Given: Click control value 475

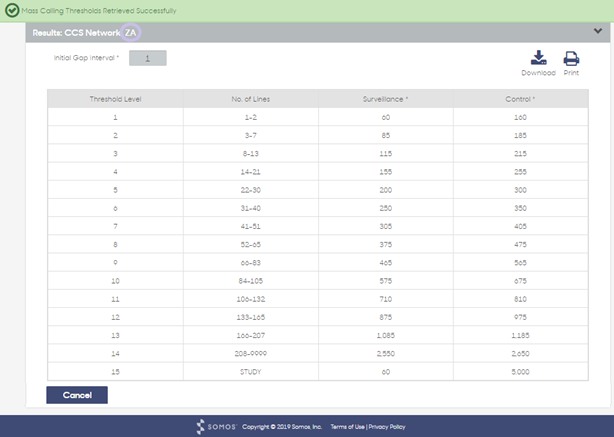Looking at the screenshot, I should pyautogui.click(x=520, y=244).
